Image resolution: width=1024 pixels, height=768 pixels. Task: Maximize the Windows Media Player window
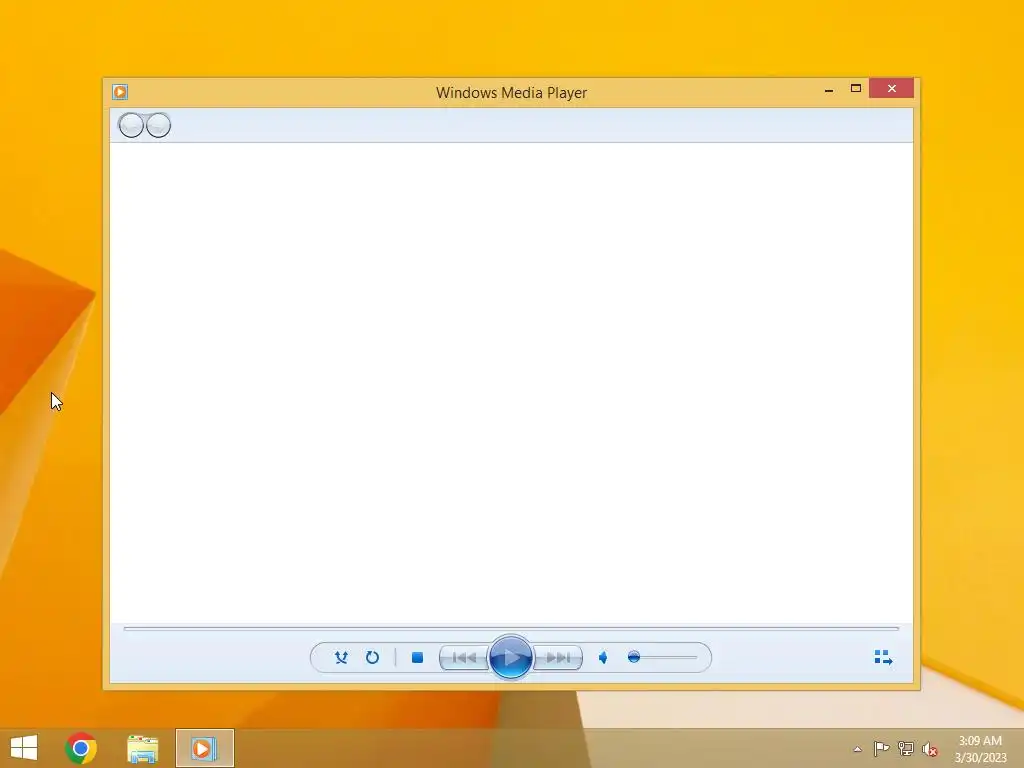(856, 88)
